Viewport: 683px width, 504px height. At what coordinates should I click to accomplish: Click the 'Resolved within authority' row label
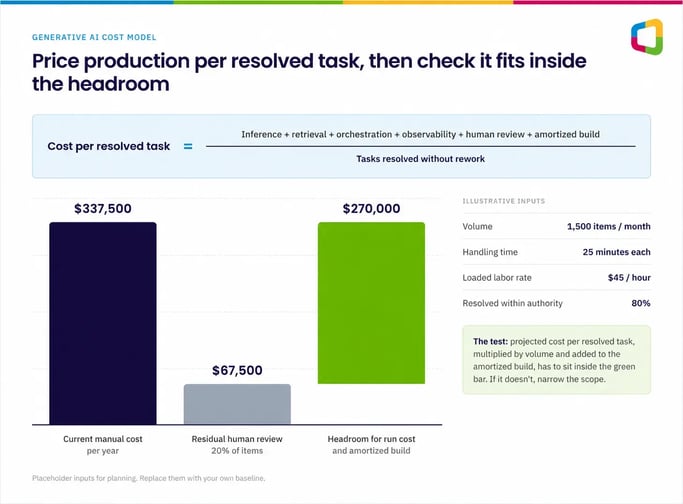coord(512,303)
